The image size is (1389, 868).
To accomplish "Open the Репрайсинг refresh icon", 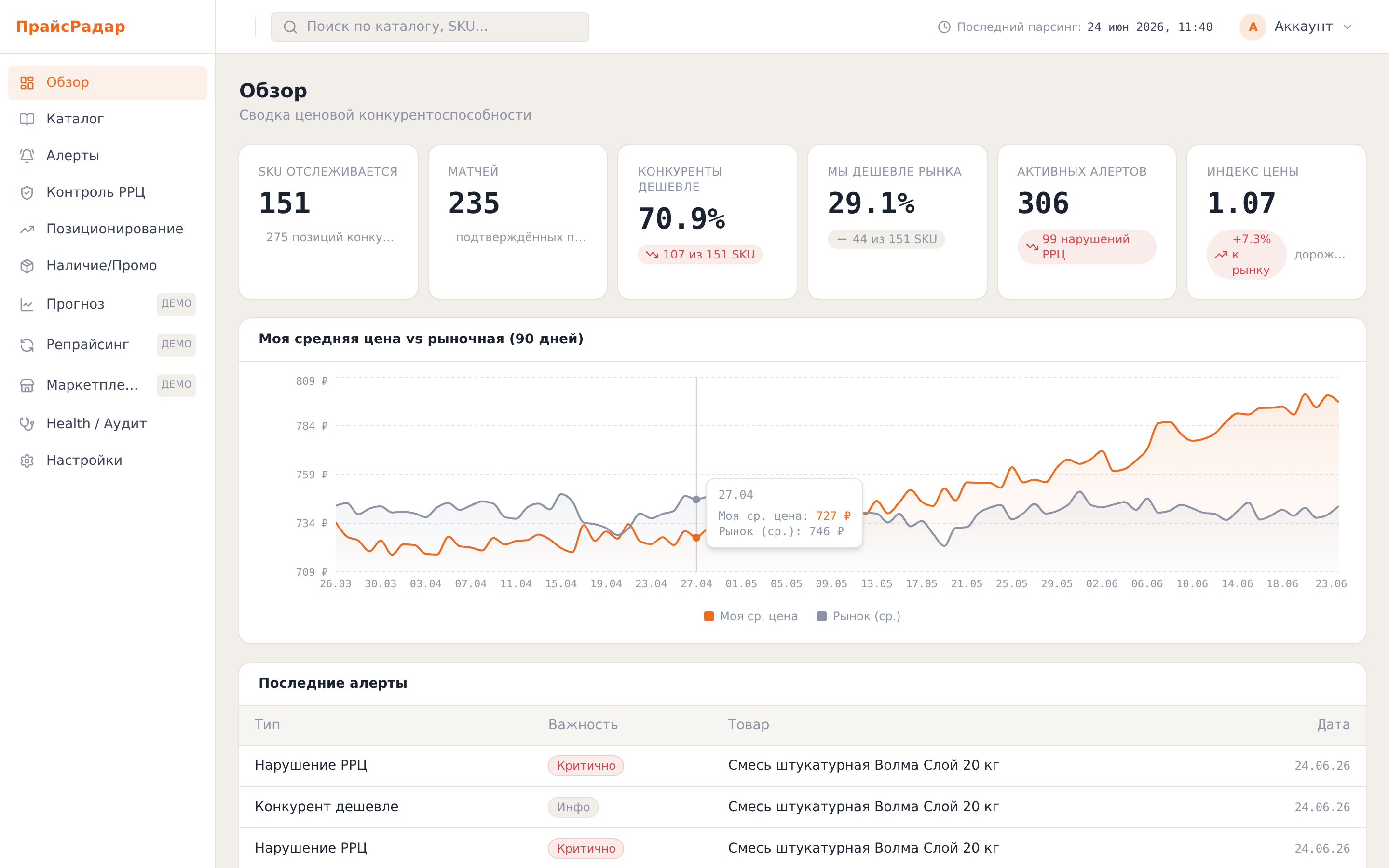I will pyautogui.click(x=27, y=345).
